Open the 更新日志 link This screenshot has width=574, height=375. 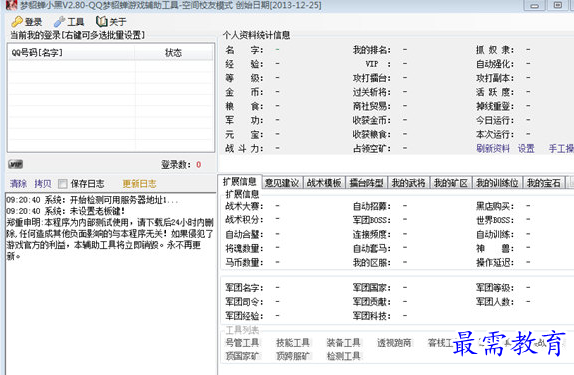139,184
